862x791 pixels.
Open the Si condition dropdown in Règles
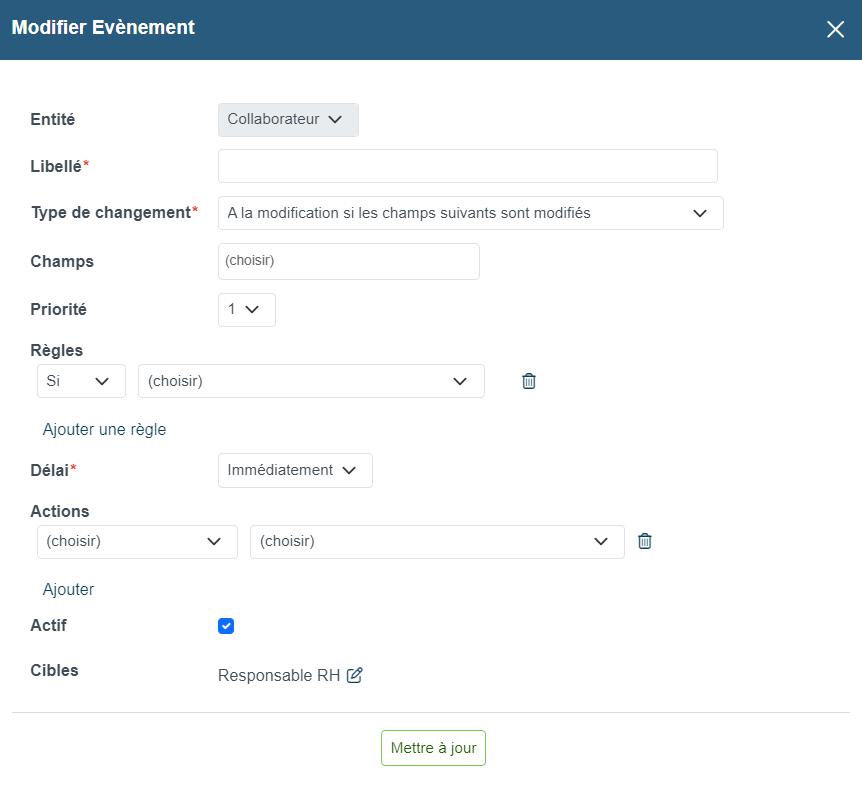click(x=81, y=381)
